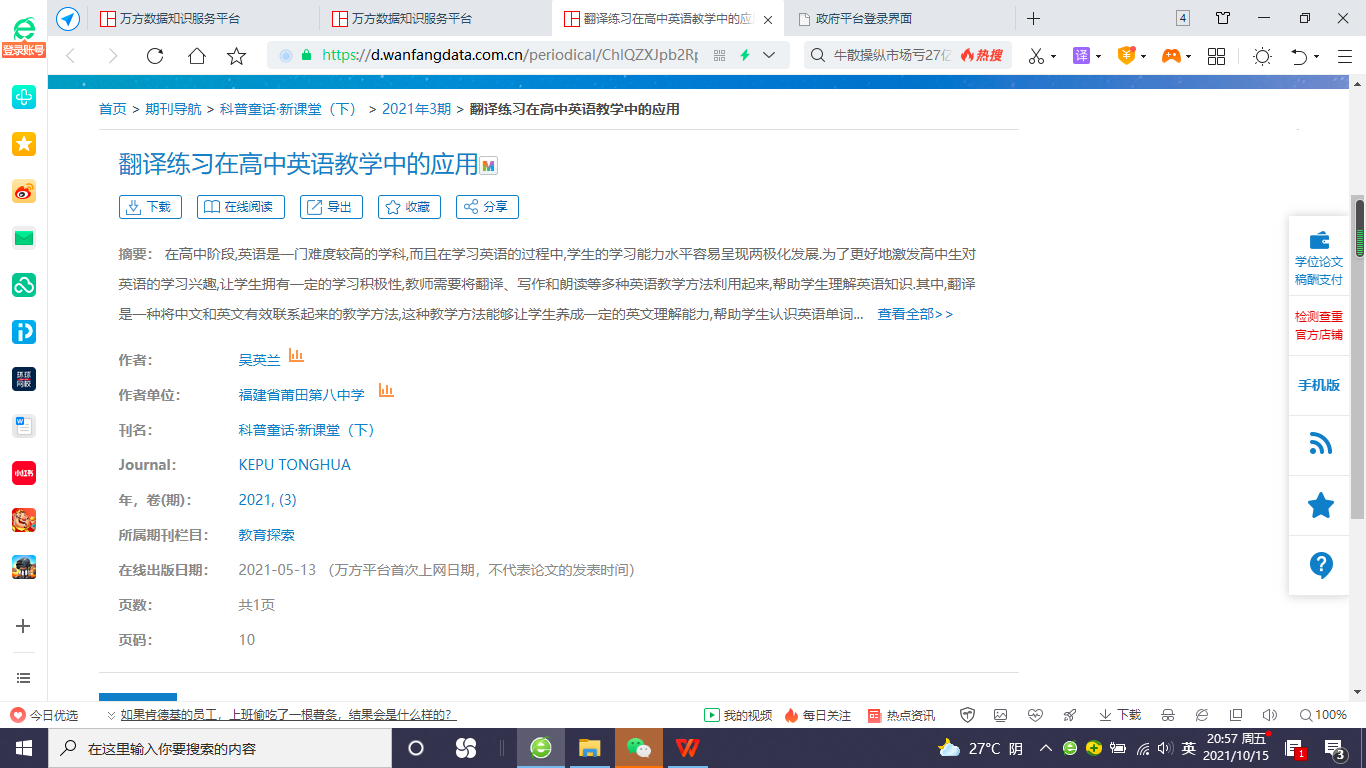This screenshot has width=1366, height=768.
Task: Click Windows taskbar search box
Action: (220, 748)
